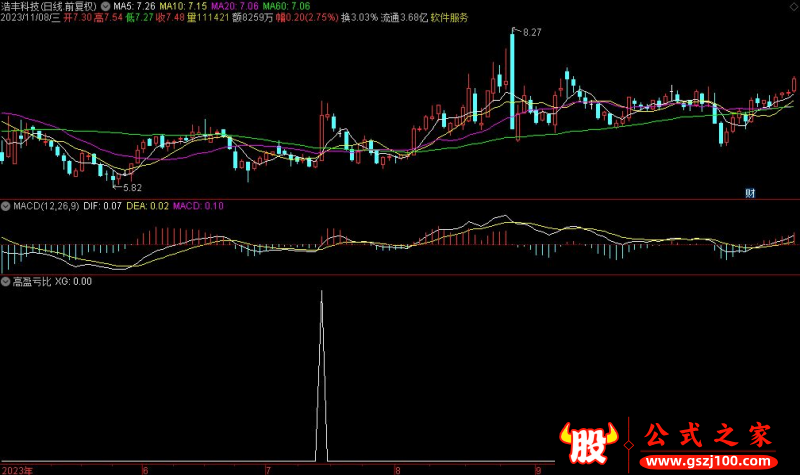Image resolution: width=800 pixels, height=475 pixels.
Task: Click the float value 流通3.68亿
Action: [x=404, y=18]
